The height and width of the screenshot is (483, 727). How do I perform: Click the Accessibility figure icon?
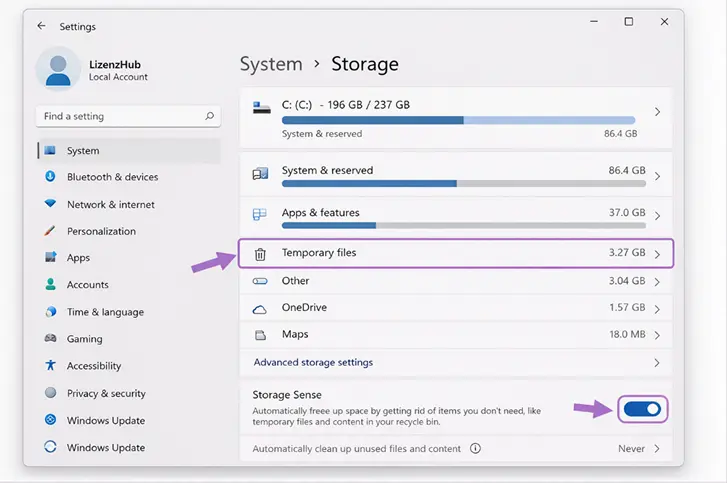50,365
